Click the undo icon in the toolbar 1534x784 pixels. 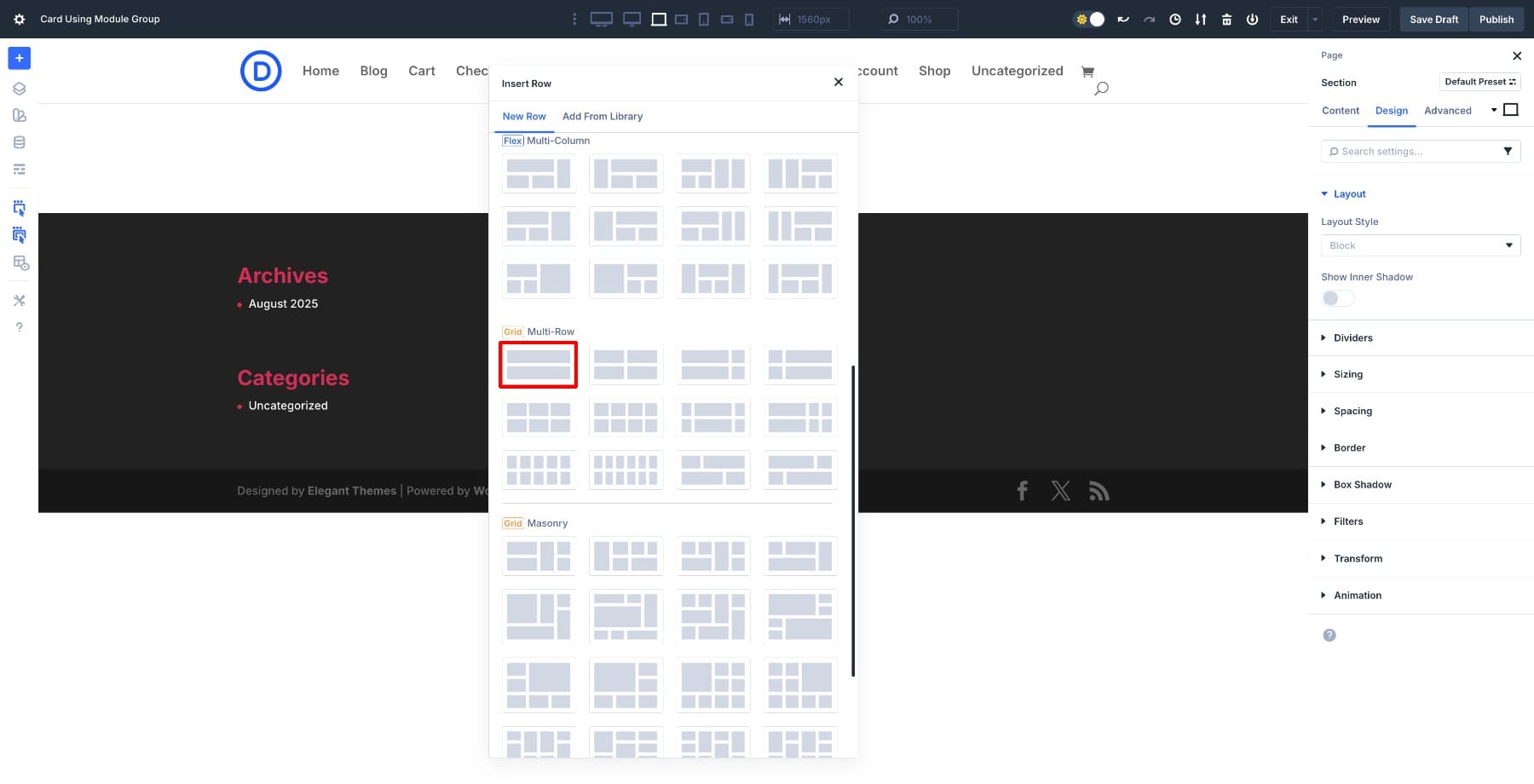pos(1123,19)
